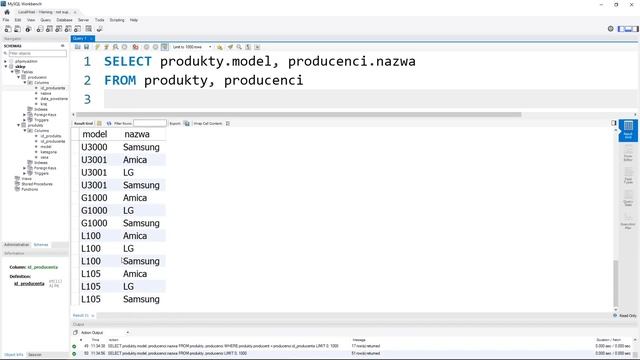Toggle continue-on-error for script execution
The height and width of the screenshot is (360, 640).
pos(135,47)
